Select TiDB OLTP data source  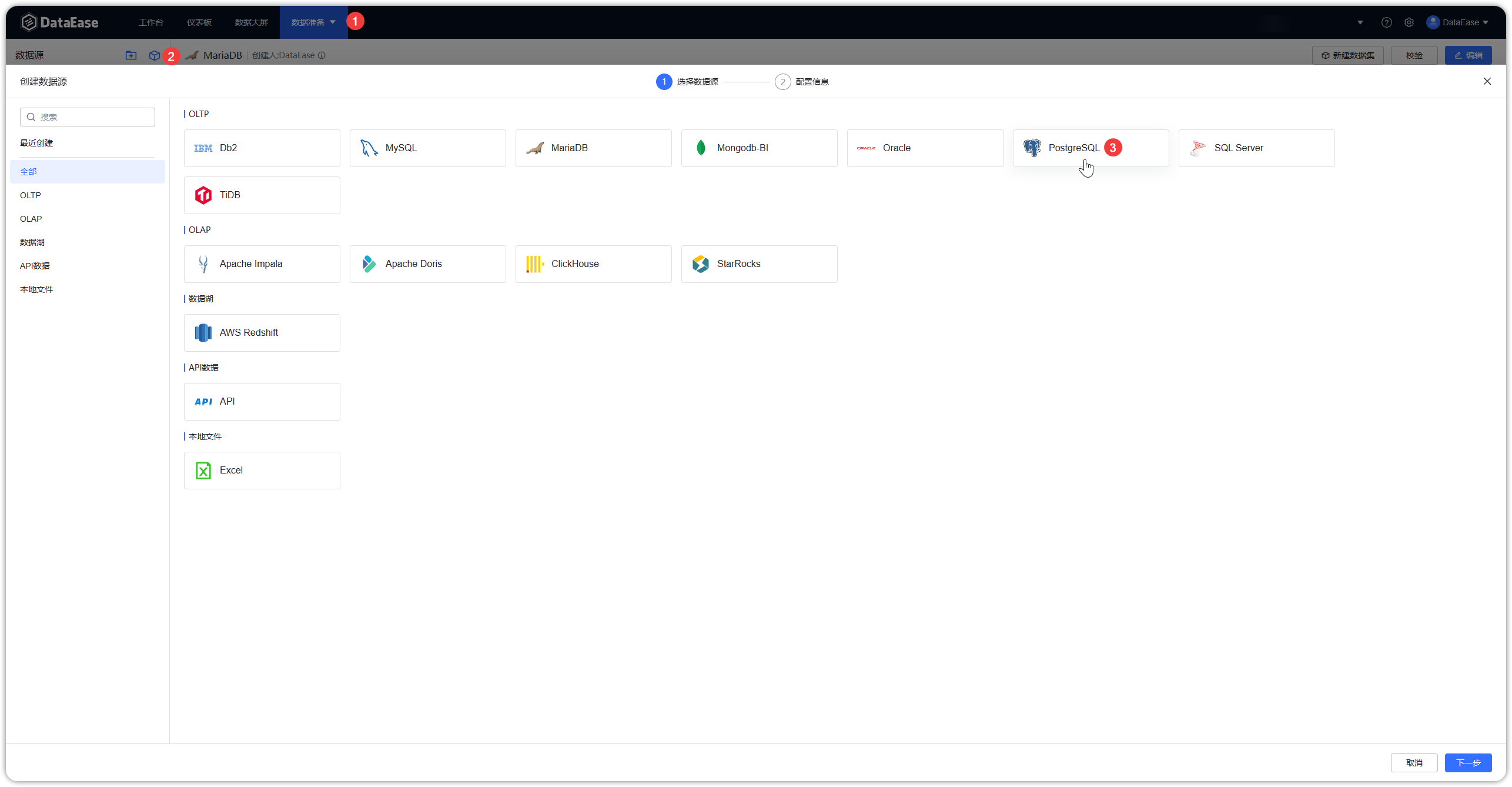262,194
